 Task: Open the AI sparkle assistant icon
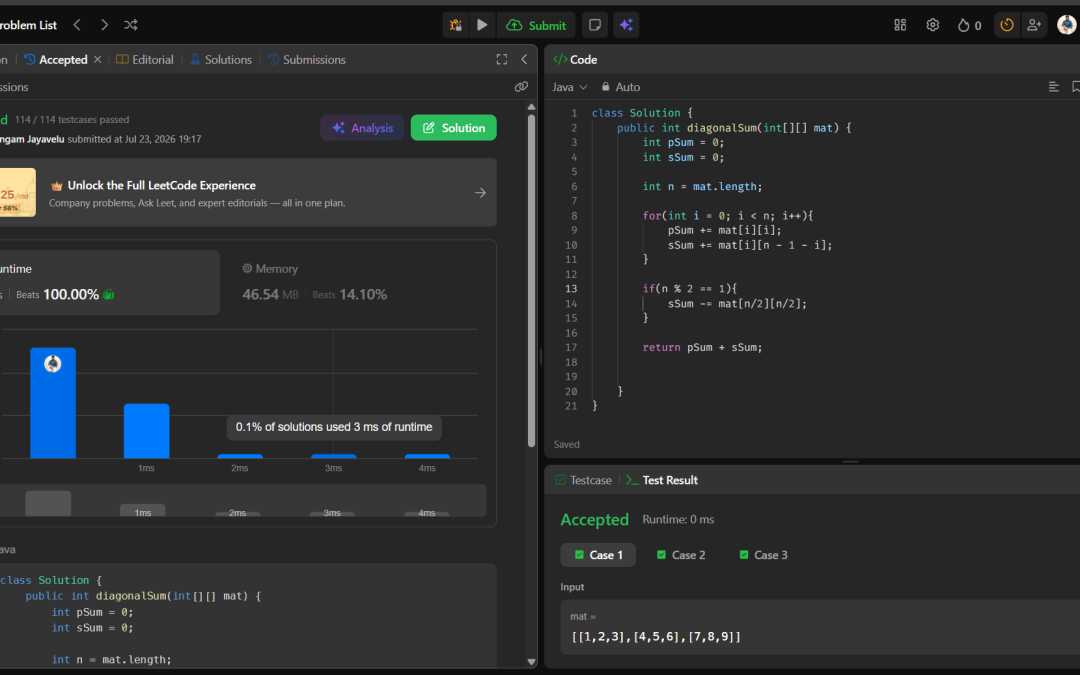point(626,25)
